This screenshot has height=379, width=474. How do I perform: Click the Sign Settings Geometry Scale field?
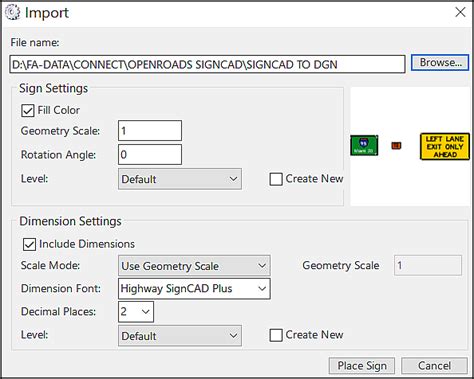click(x=150, y=131)
